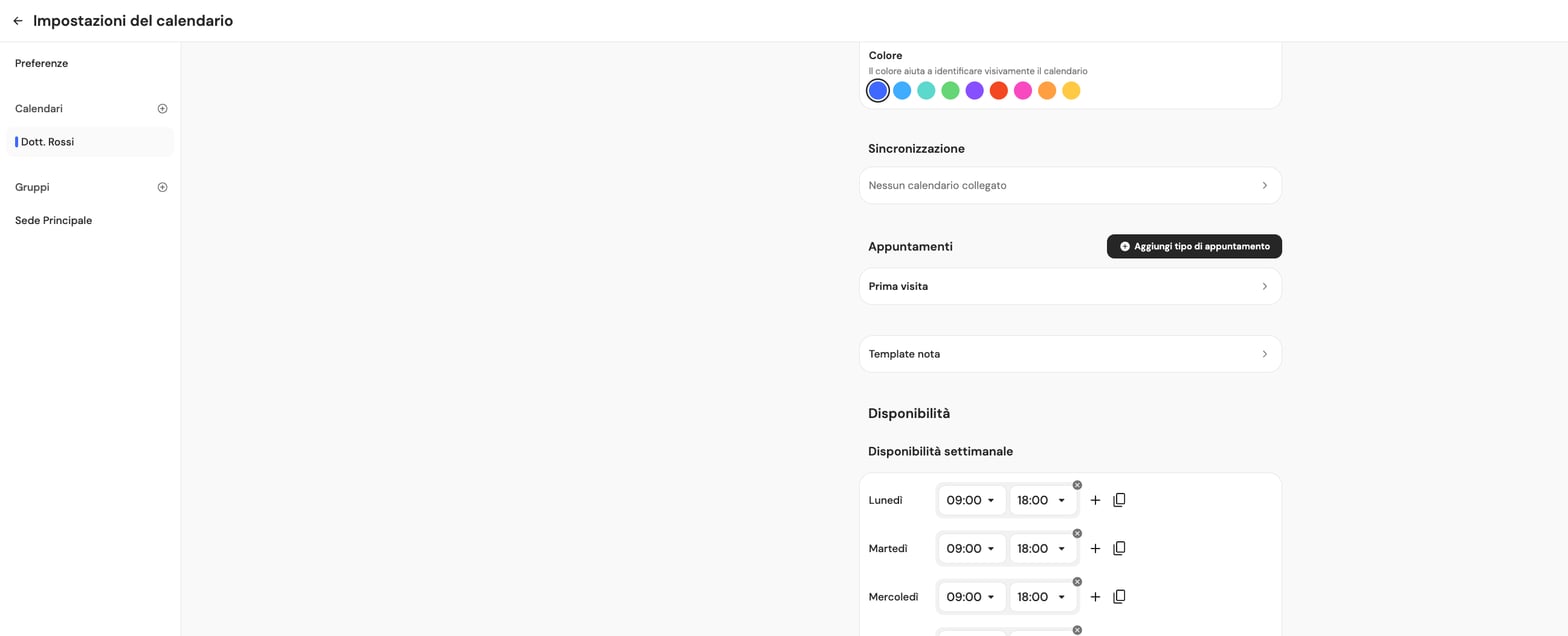Click the Lunedì day label
1568x636 pixels.
(x=886, y=500)
